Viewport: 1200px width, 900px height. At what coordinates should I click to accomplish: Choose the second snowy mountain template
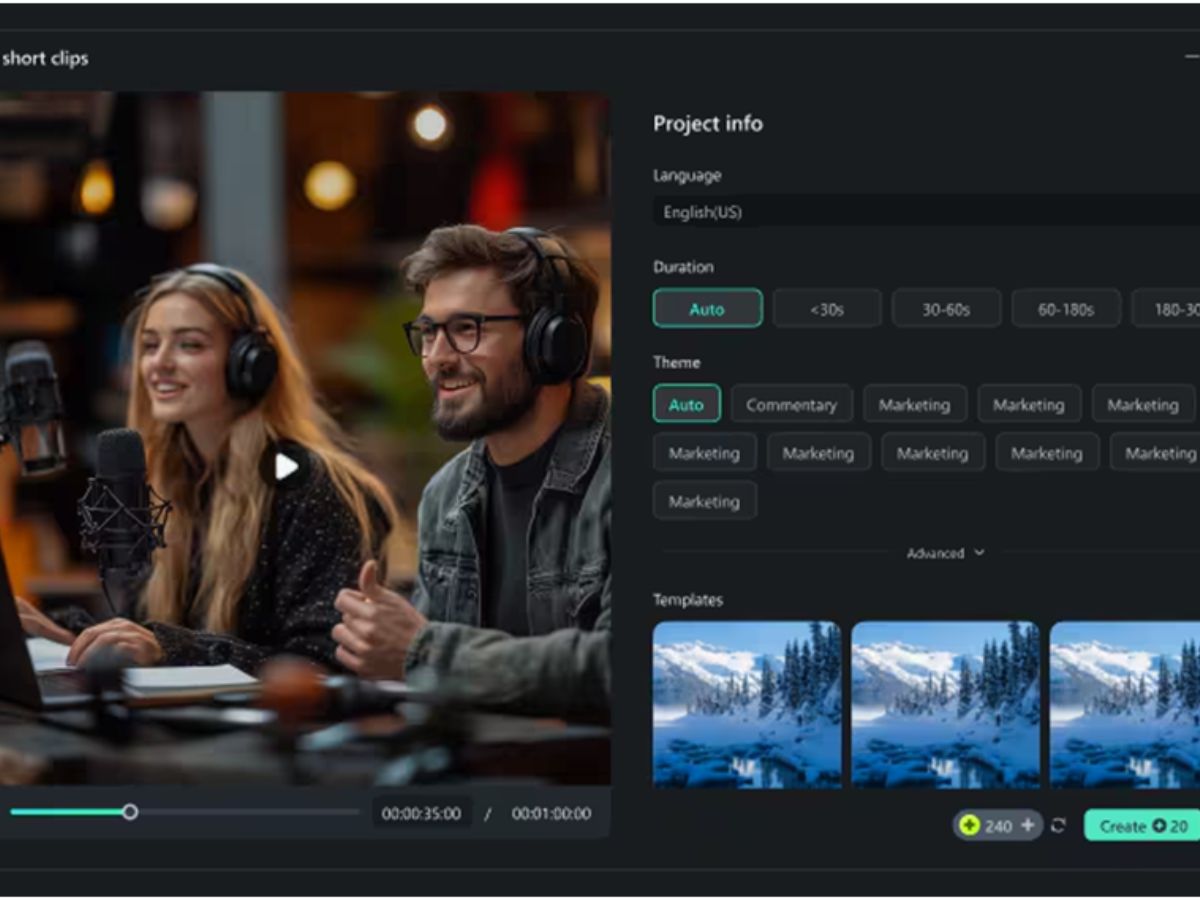[x=945, y=704]
